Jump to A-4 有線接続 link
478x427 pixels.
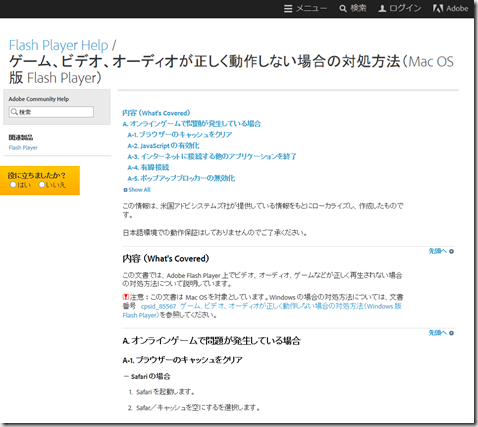pyautogui.click(x=148, y=167)
